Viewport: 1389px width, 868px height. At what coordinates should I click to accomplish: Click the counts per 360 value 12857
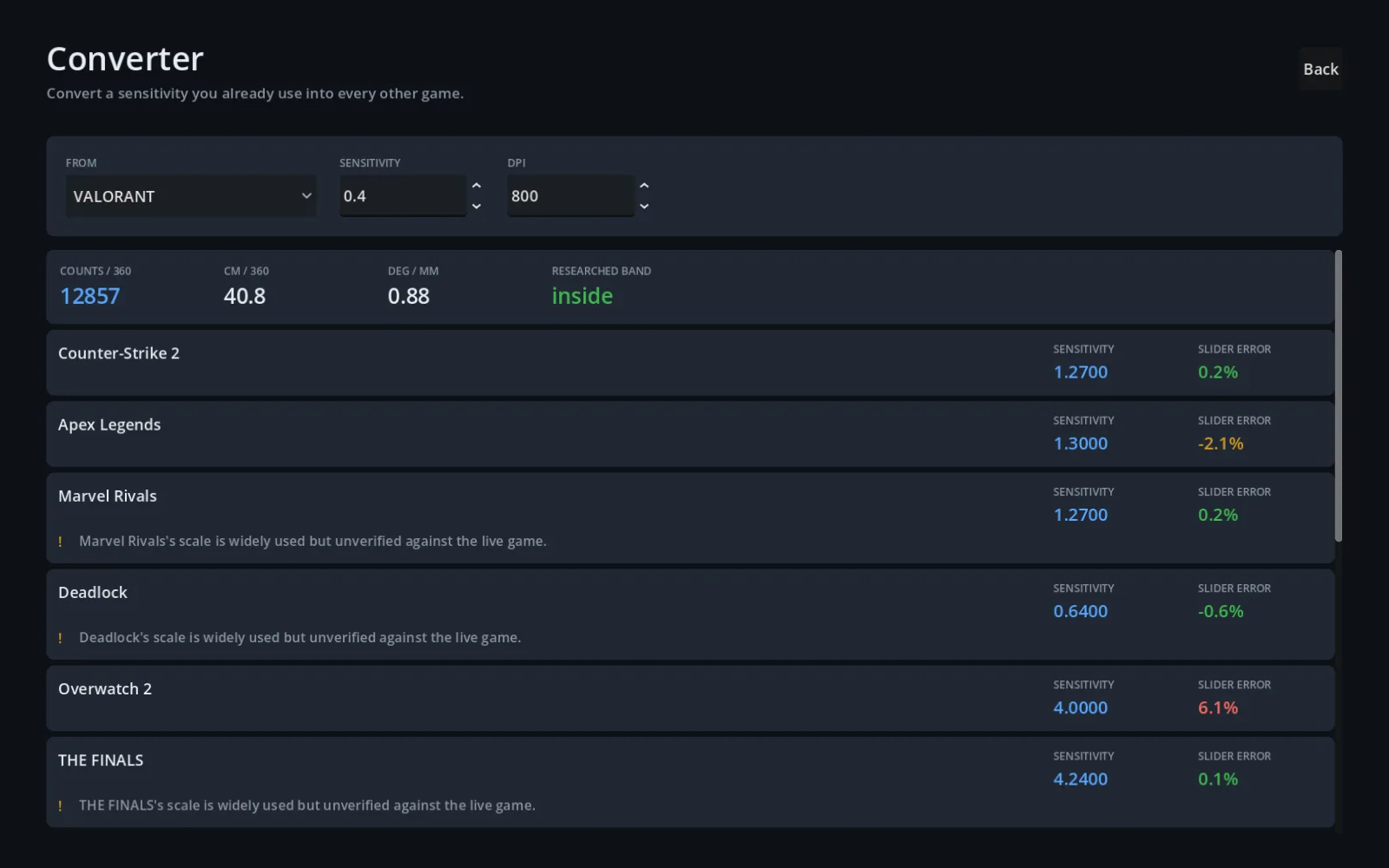point(90,296)
